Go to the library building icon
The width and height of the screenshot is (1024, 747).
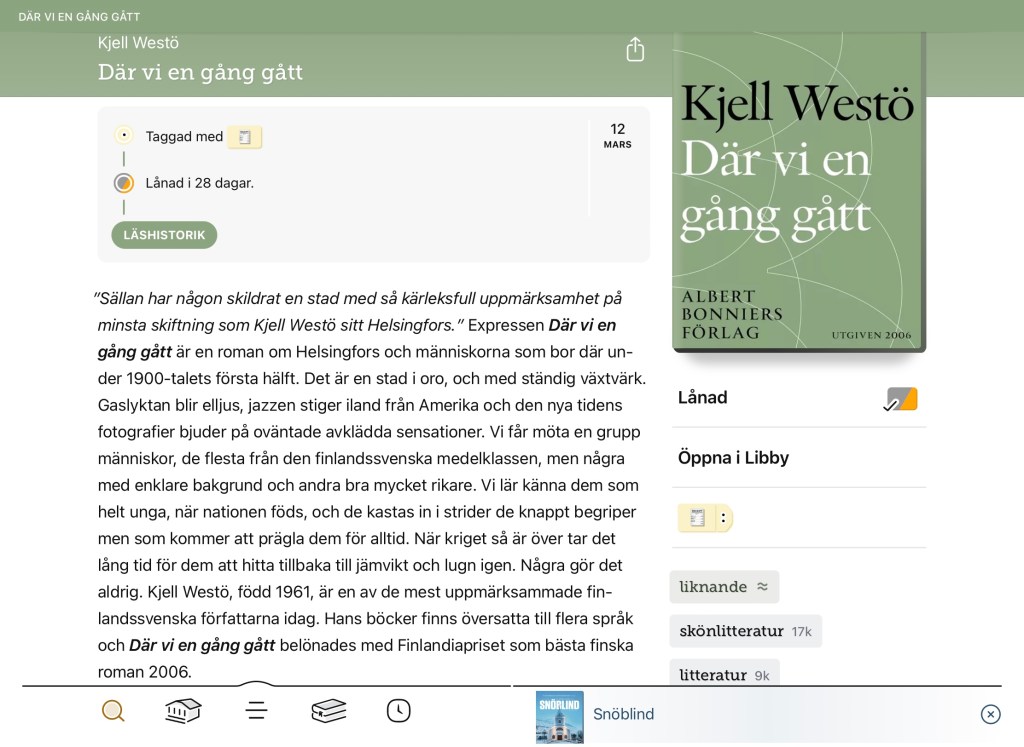coord(183,711)
